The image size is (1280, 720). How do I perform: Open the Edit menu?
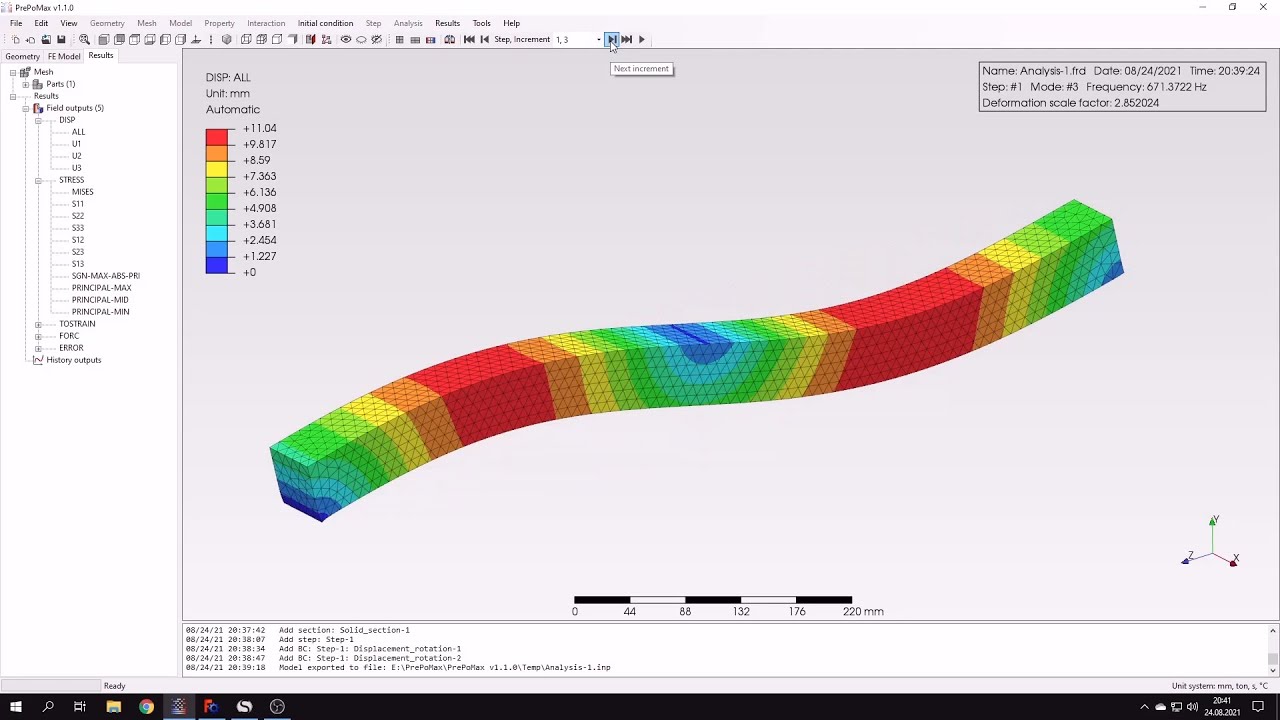pyautogui.click(x=41, y=23)
